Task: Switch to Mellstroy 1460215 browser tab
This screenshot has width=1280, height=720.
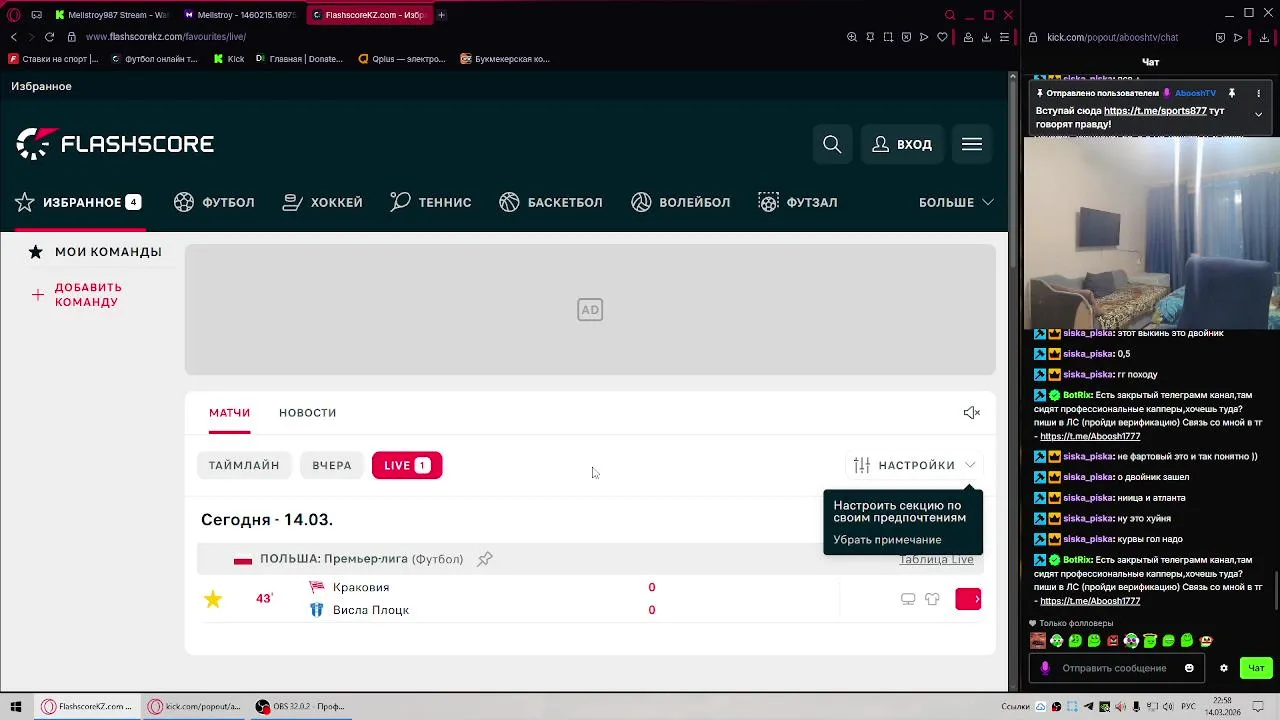Action: (241, 15)
